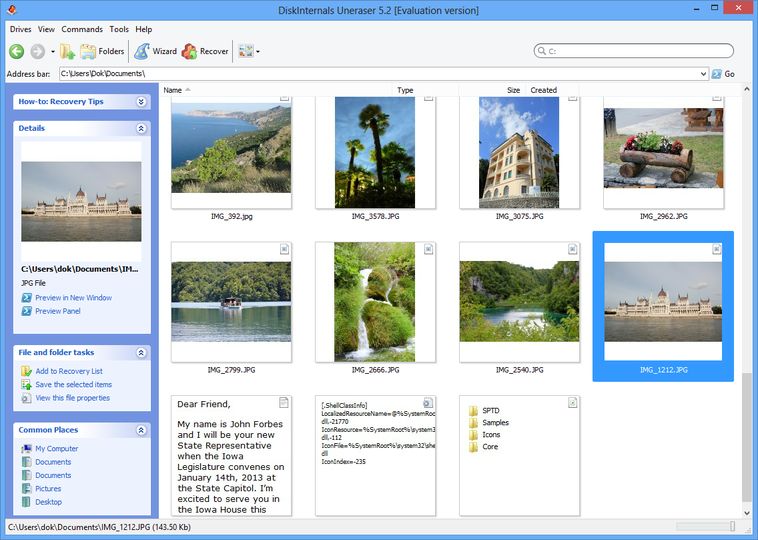
Task: Click My Computer in Common Places
Action: [x=56, y=449]
